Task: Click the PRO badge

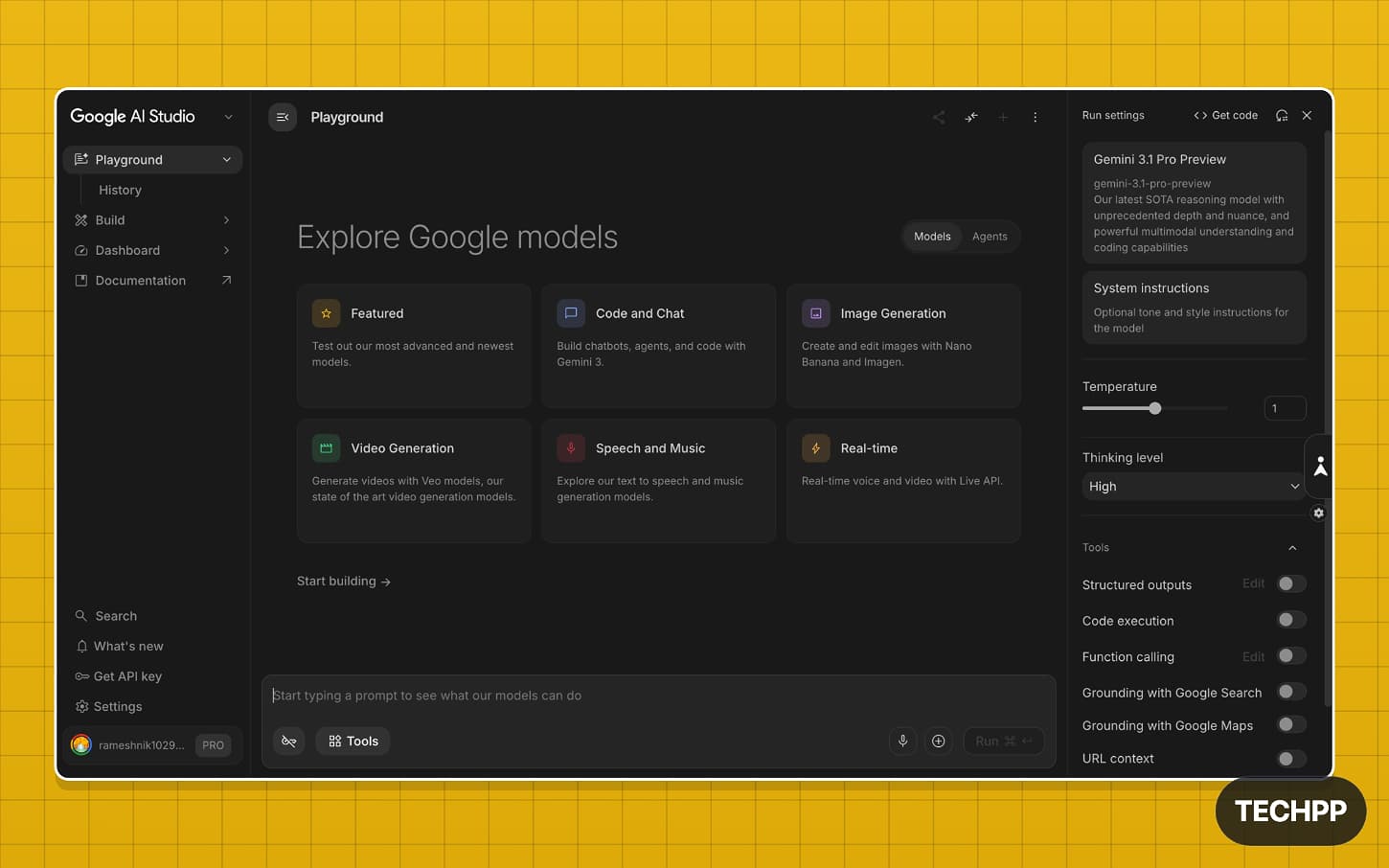Action: point(213,744)
